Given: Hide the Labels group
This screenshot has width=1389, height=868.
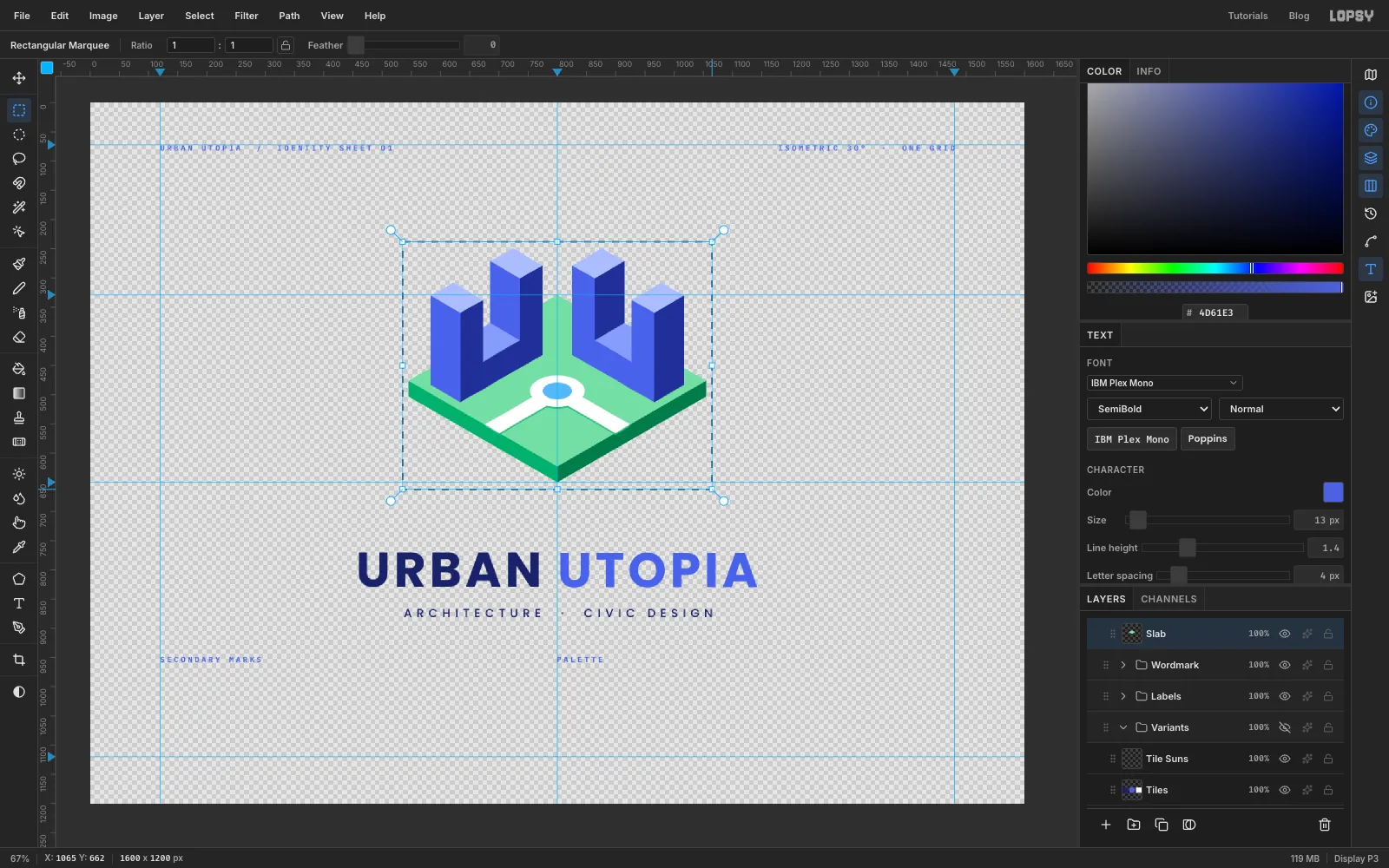Looking at the screenshot, I should 1285,696.
